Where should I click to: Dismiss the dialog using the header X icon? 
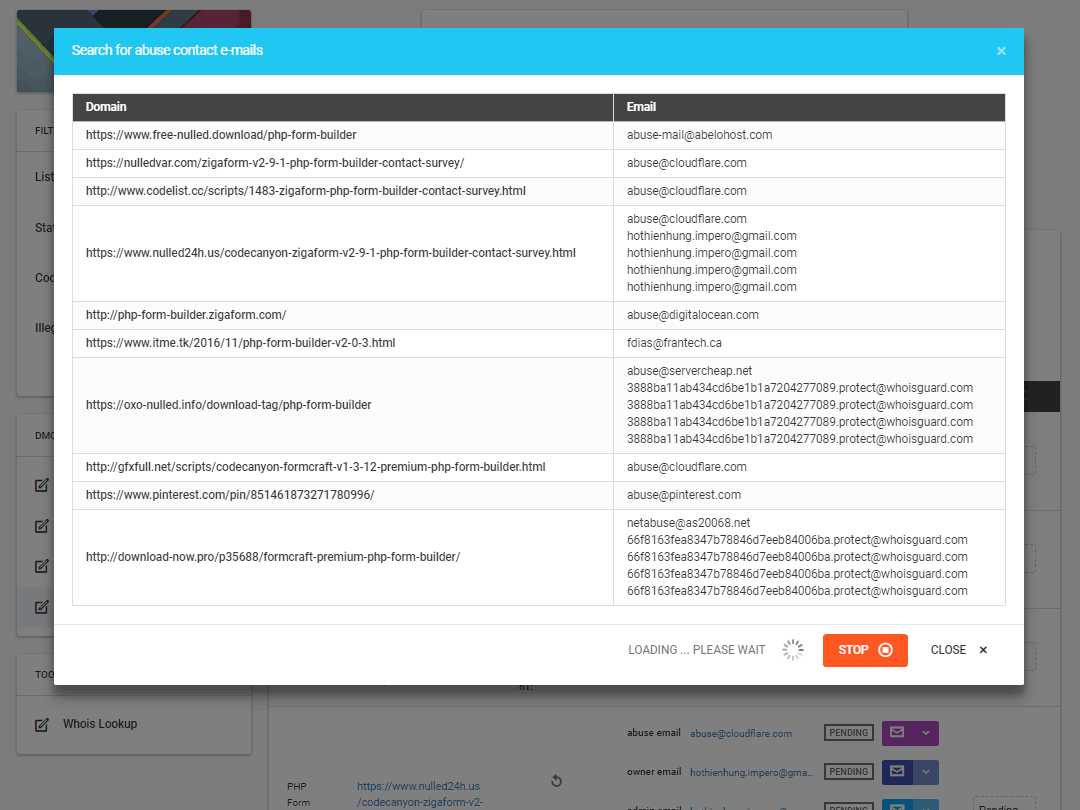[x=1001, y=51]
